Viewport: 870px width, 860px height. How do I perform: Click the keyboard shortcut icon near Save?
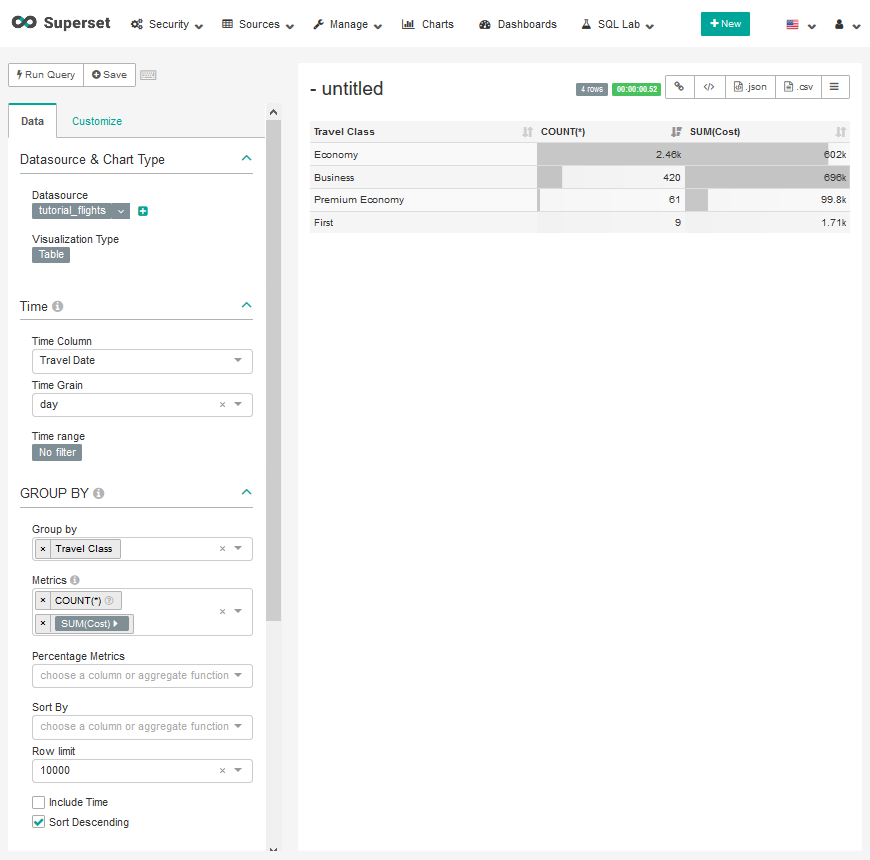pos(148,75)
